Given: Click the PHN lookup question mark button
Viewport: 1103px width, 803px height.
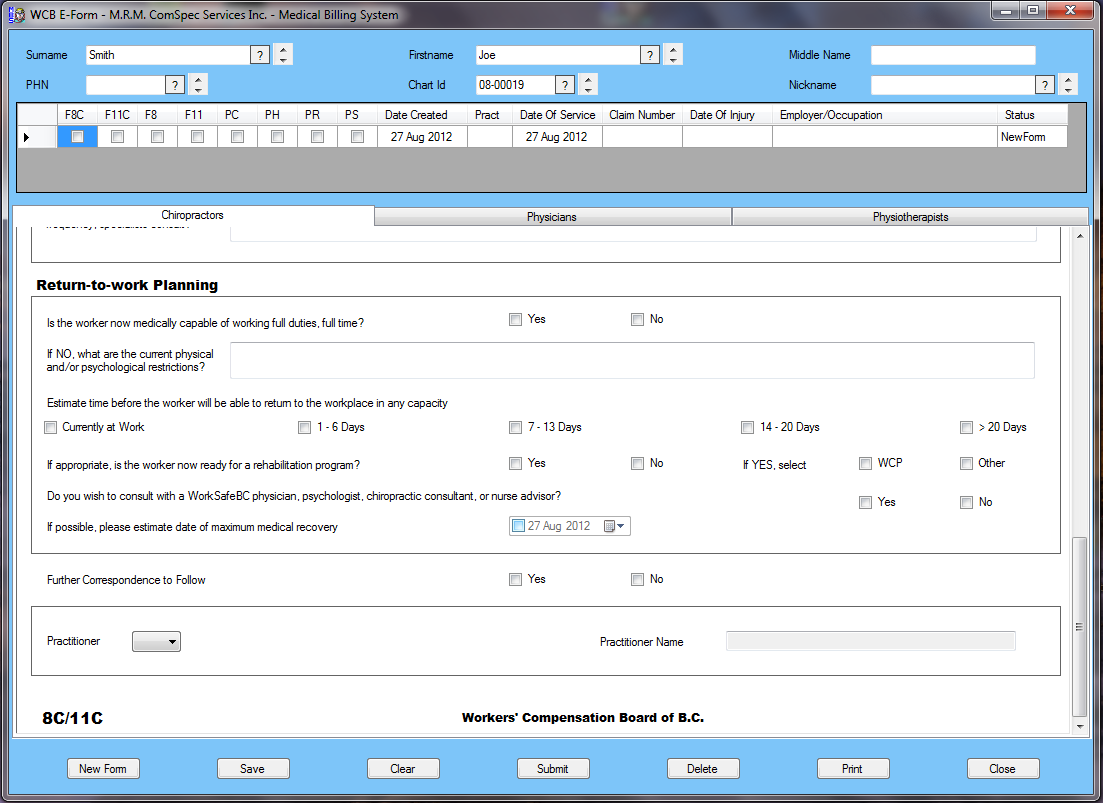Looking at the screenshot, I should point(174,85).
